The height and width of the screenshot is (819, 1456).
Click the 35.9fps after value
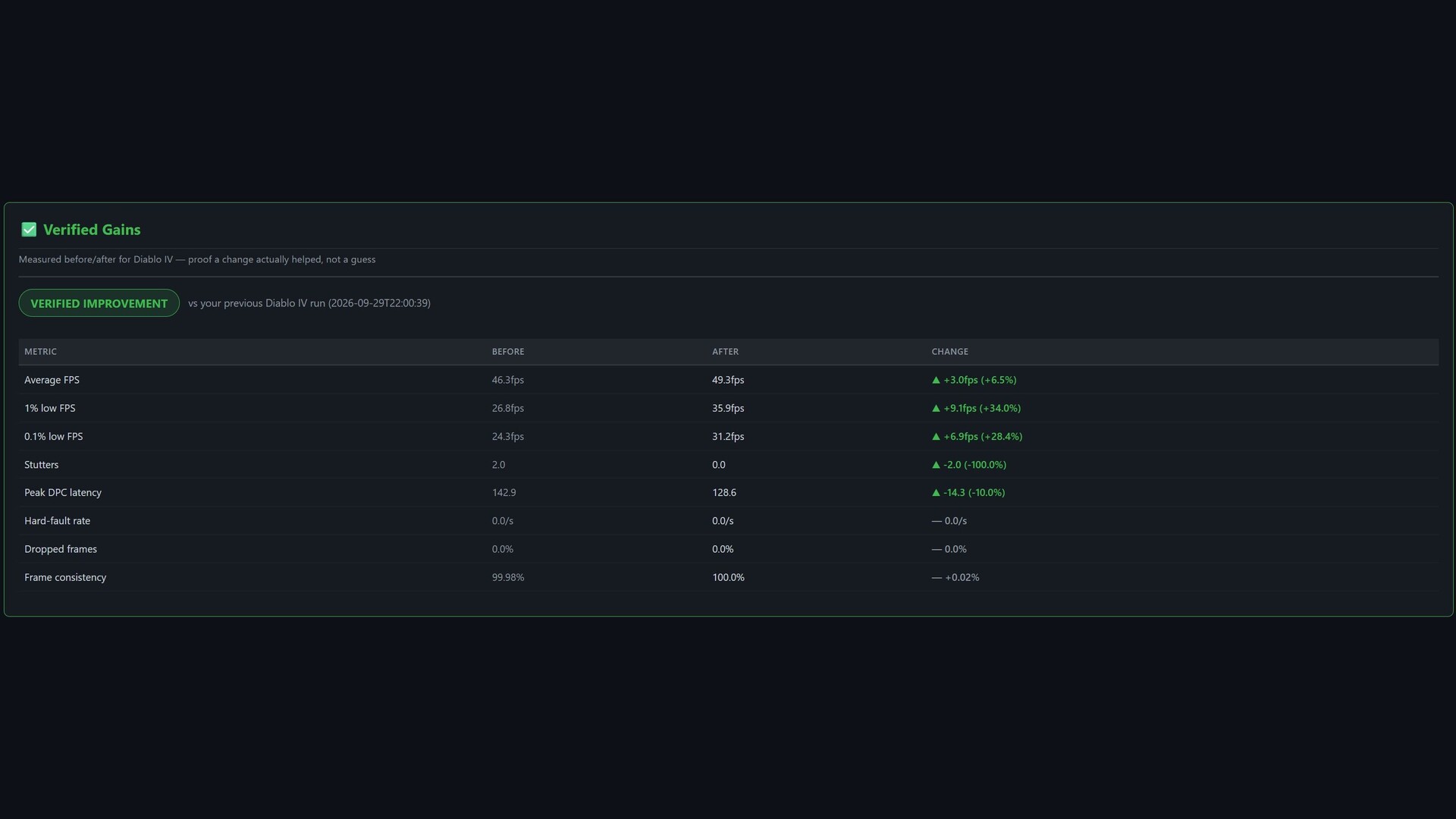click(728, 408)
